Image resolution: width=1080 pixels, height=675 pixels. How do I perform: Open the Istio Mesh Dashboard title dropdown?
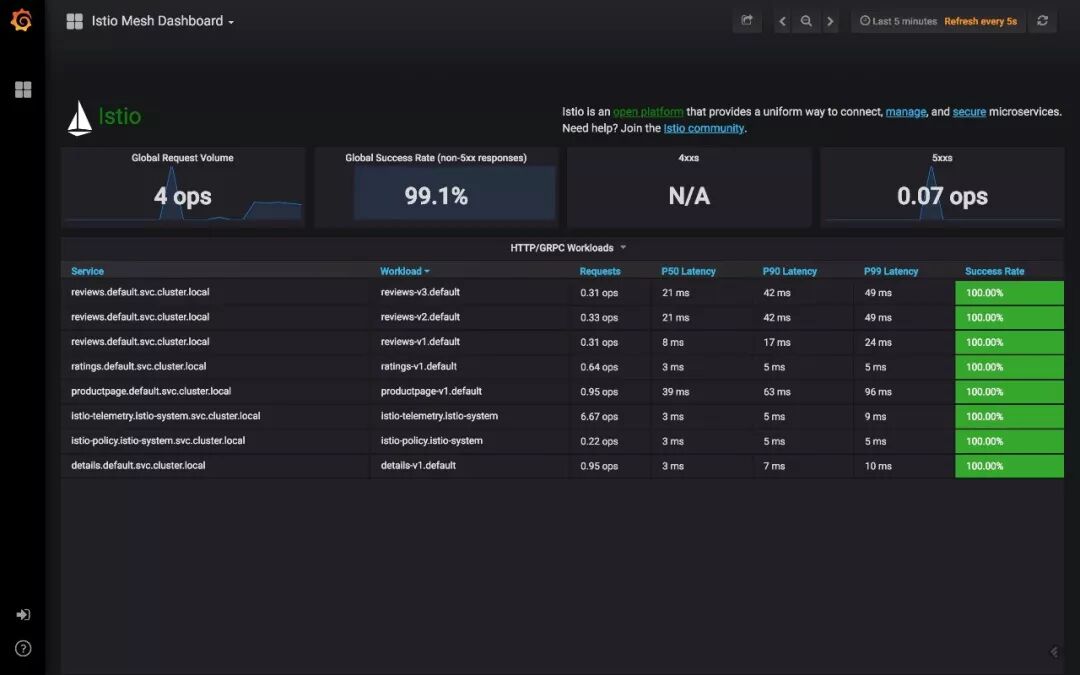click(163, 21)
